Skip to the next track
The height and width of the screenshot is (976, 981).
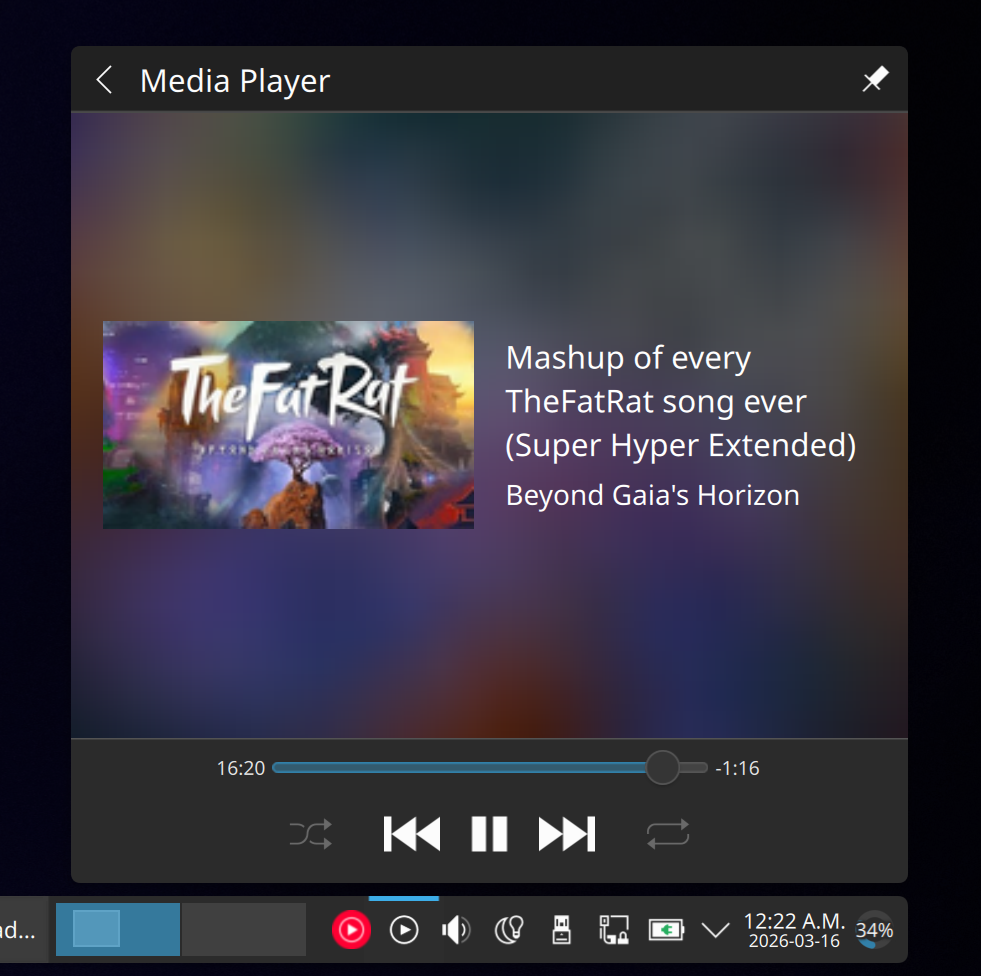(567, 834)
